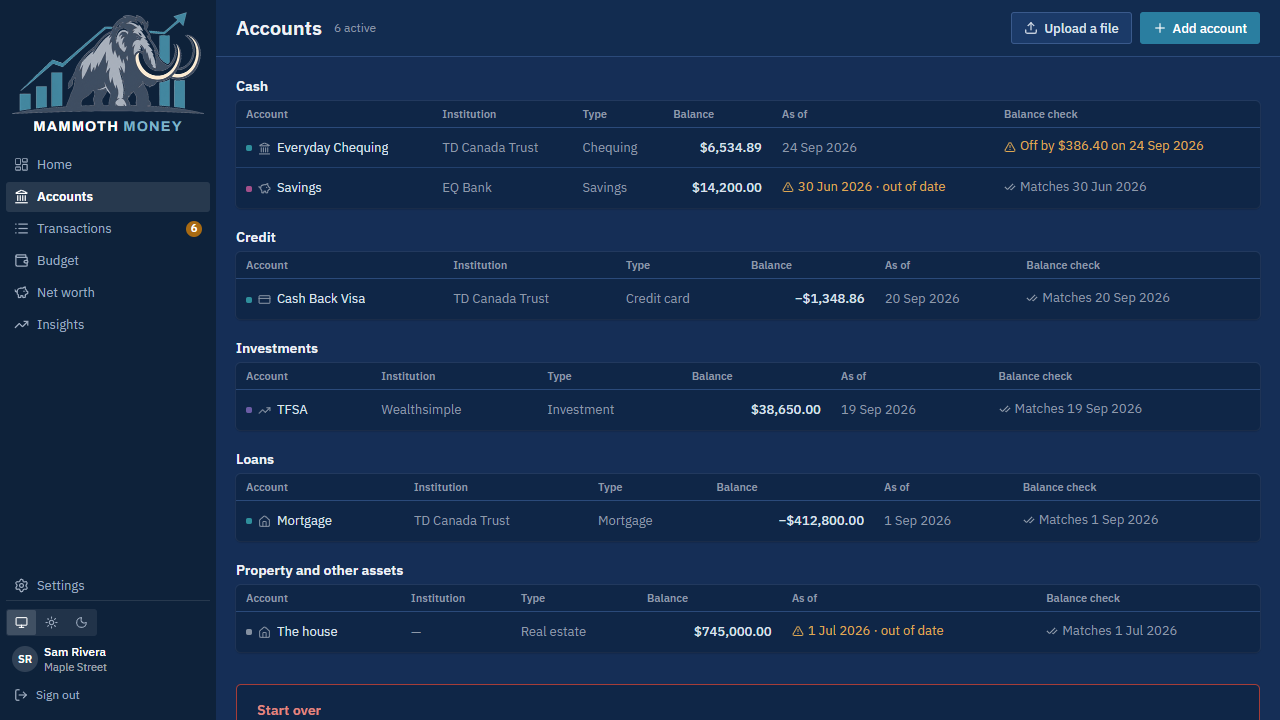Click the piggy bank icon beside Savings

coord(264,188)
